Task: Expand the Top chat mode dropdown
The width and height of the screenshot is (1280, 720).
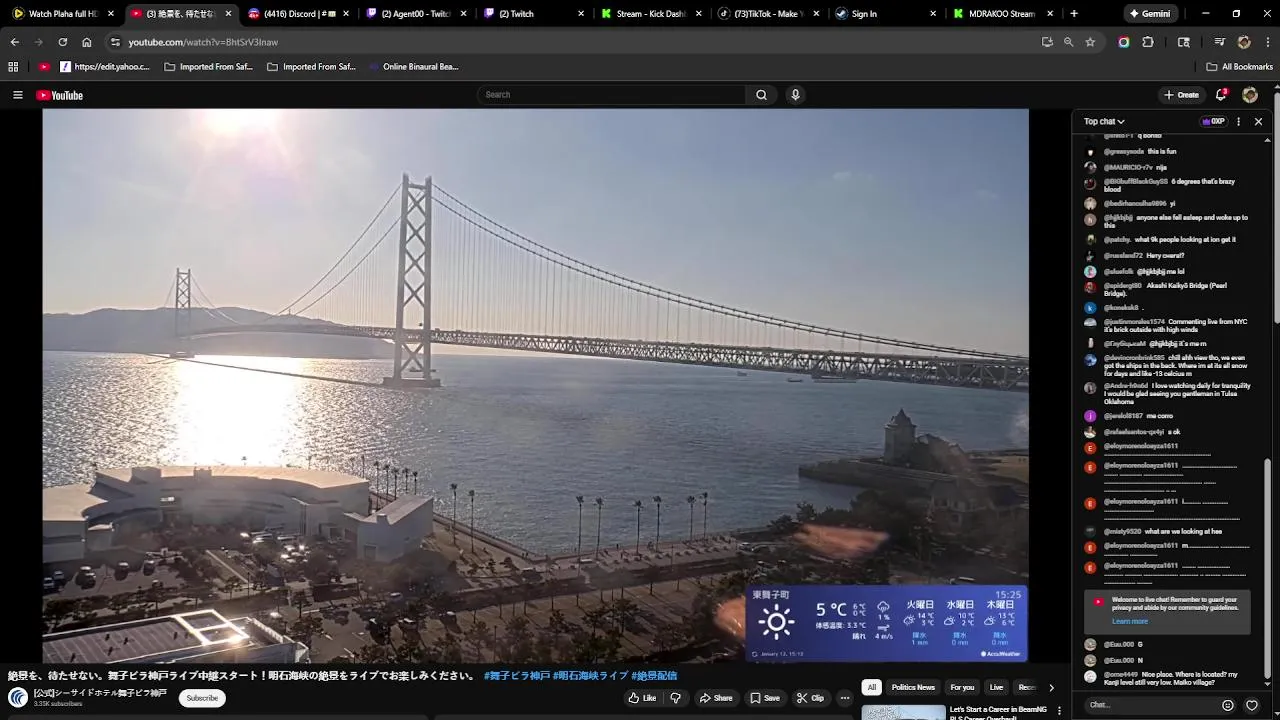Action: tap(1104, 122)
